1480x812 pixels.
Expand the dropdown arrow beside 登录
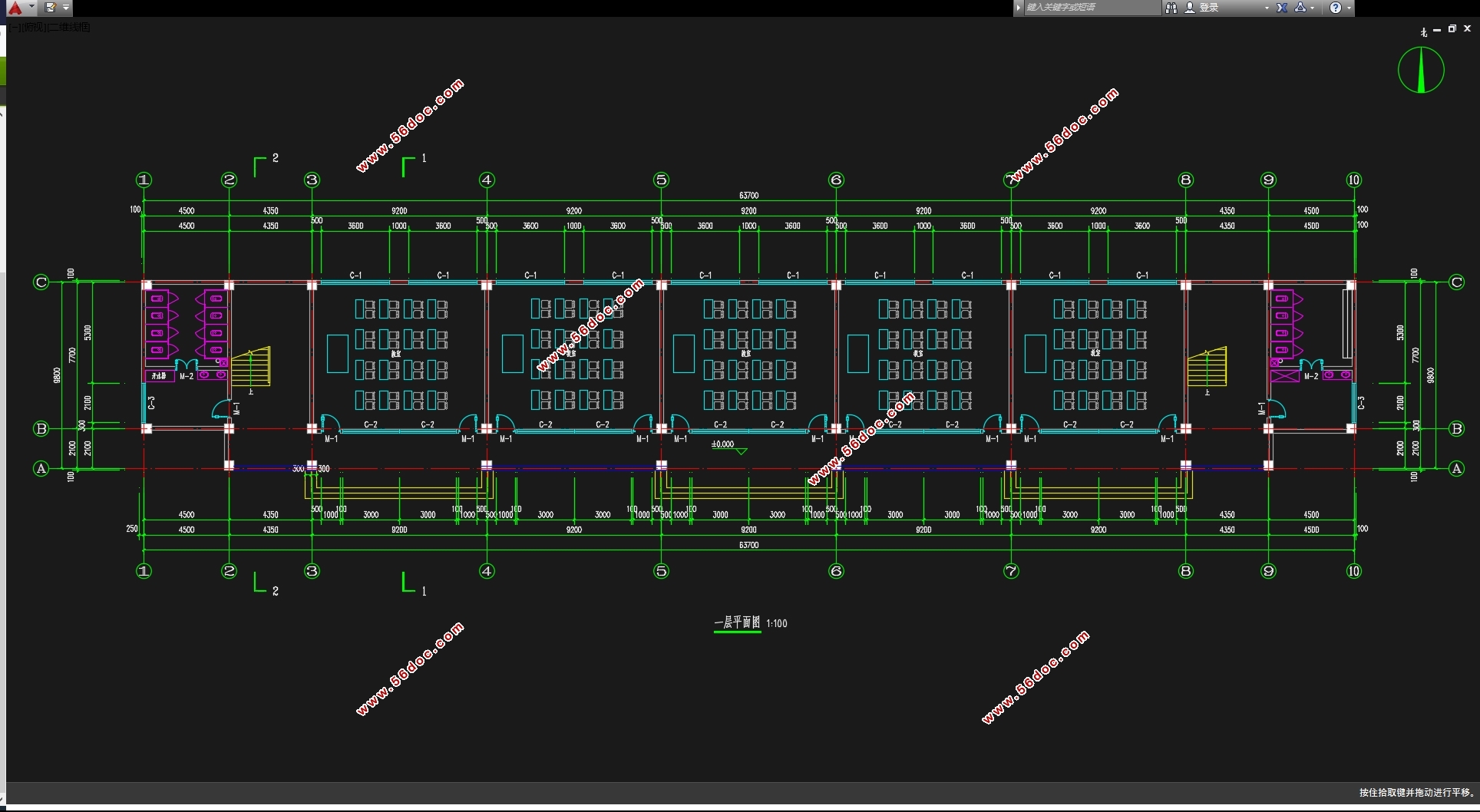[1267, 8]
